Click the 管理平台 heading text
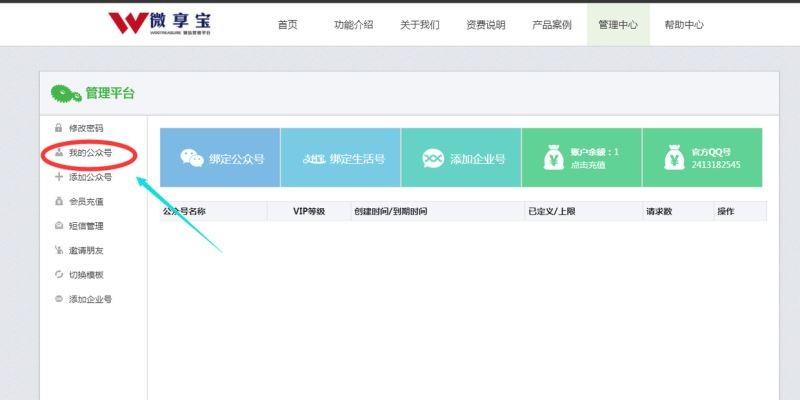 click(x=110, y=93)
